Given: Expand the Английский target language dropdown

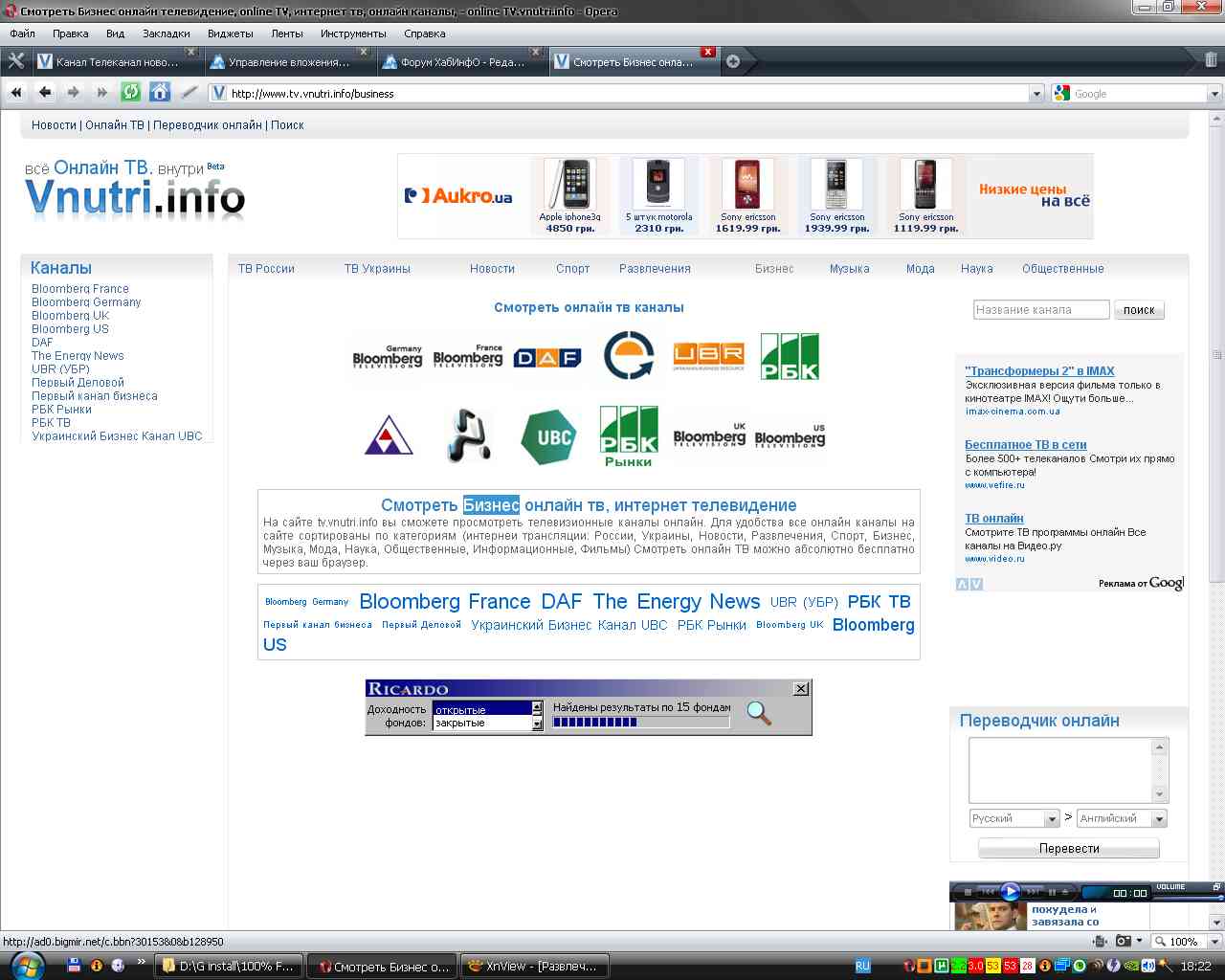Looking at the screenshot, I should coord(1159,819).
